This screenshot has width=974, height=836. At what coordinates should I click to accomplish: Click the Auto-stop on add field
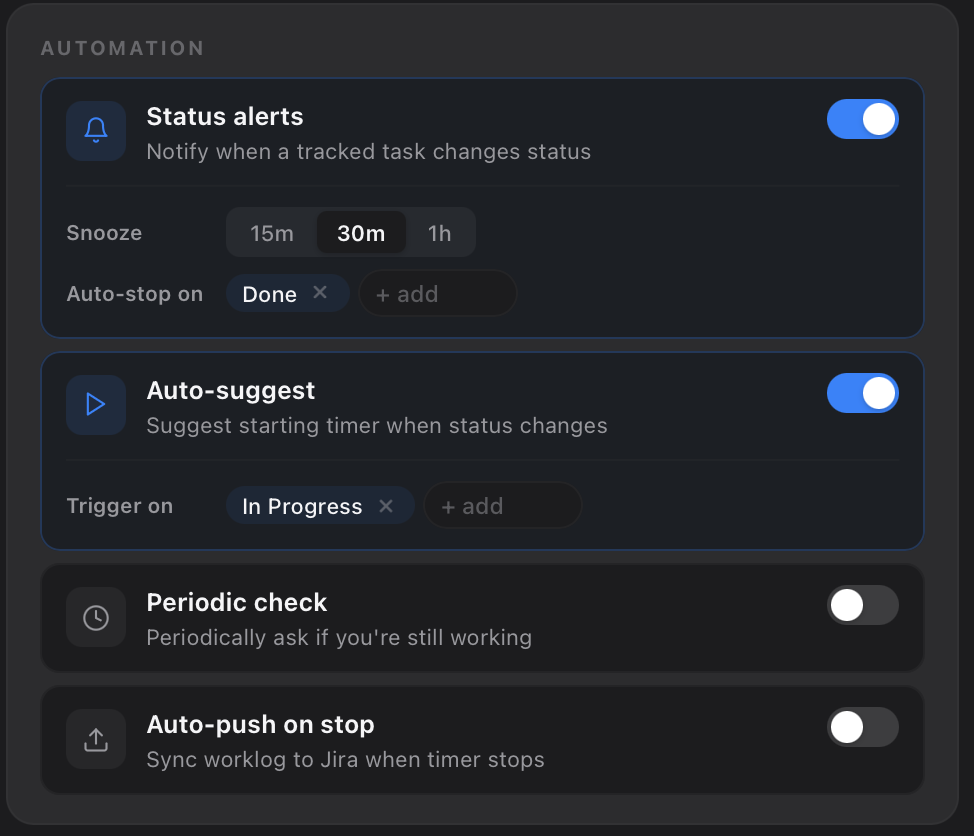[438, 294]
